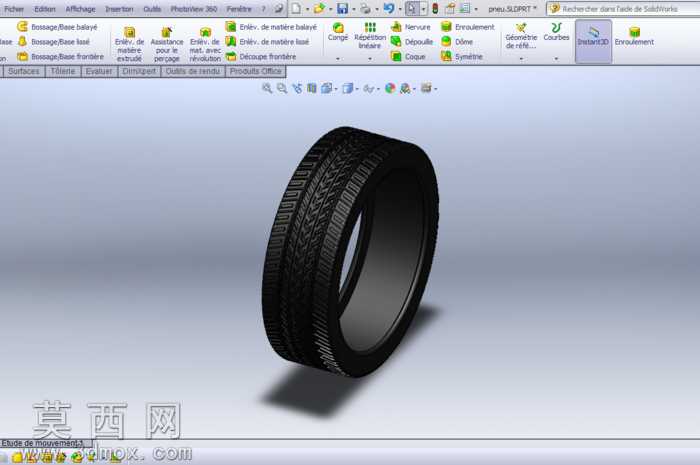Toggle Instant3D mode
Viewport: 700px width, 465px height.
593,41
